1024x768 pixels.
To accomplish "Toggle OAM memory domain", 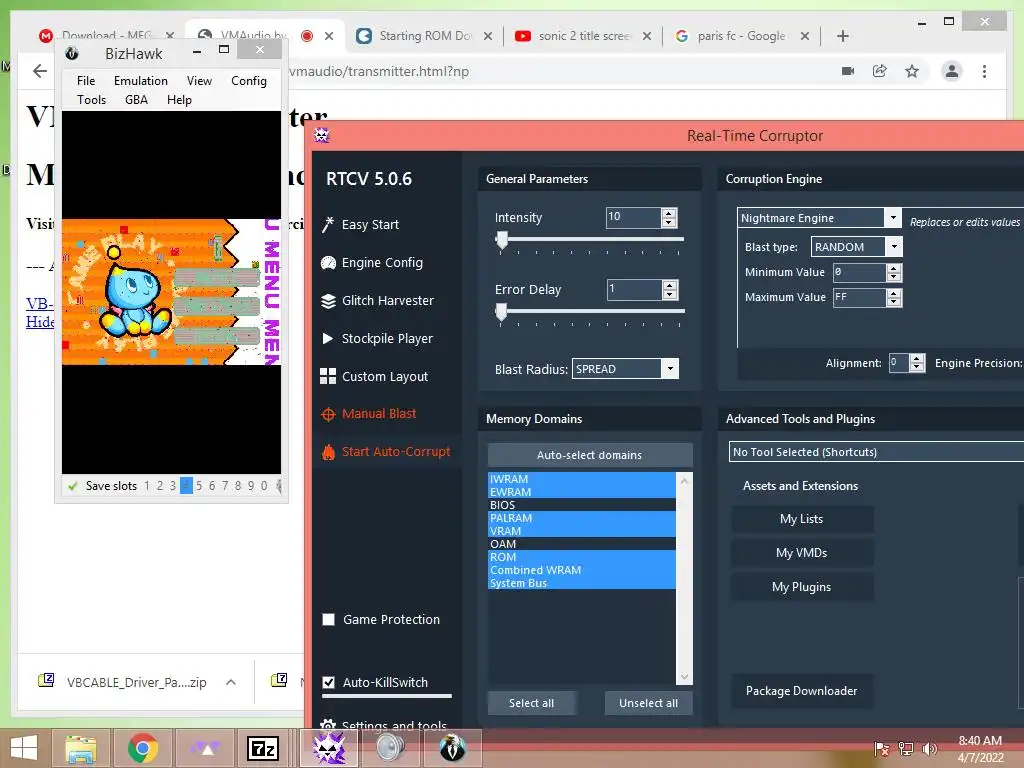I will pyautogui.click(x=581, y=544).
